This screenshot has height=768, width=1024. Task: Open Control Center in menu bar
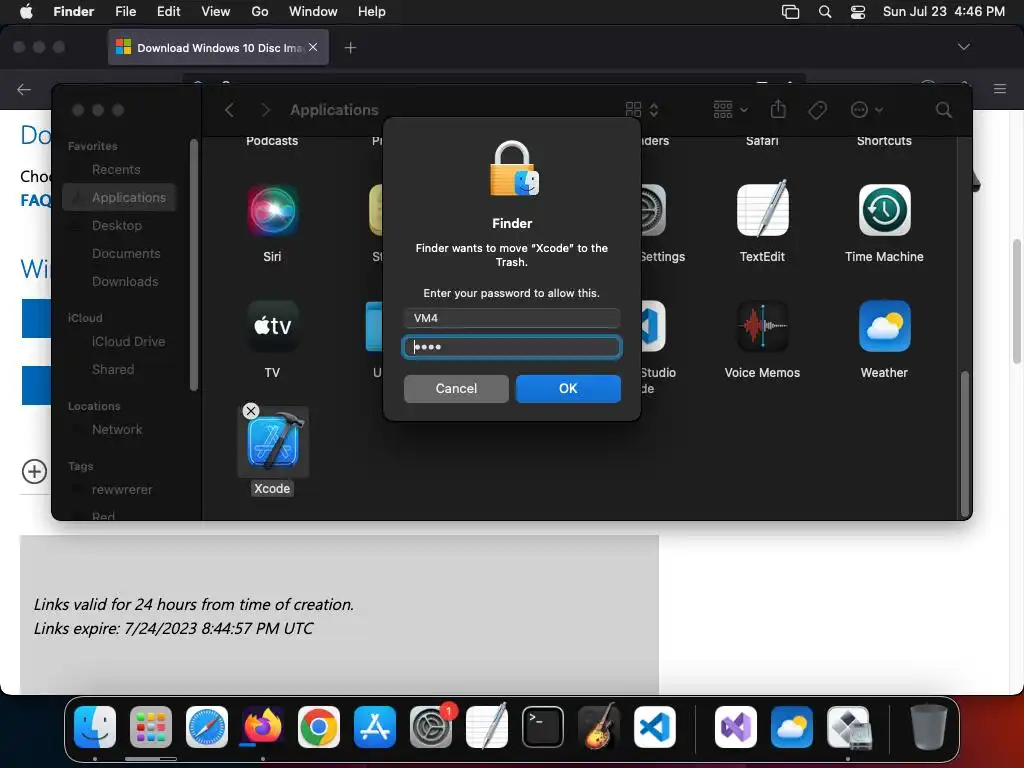tap(858, 12)
